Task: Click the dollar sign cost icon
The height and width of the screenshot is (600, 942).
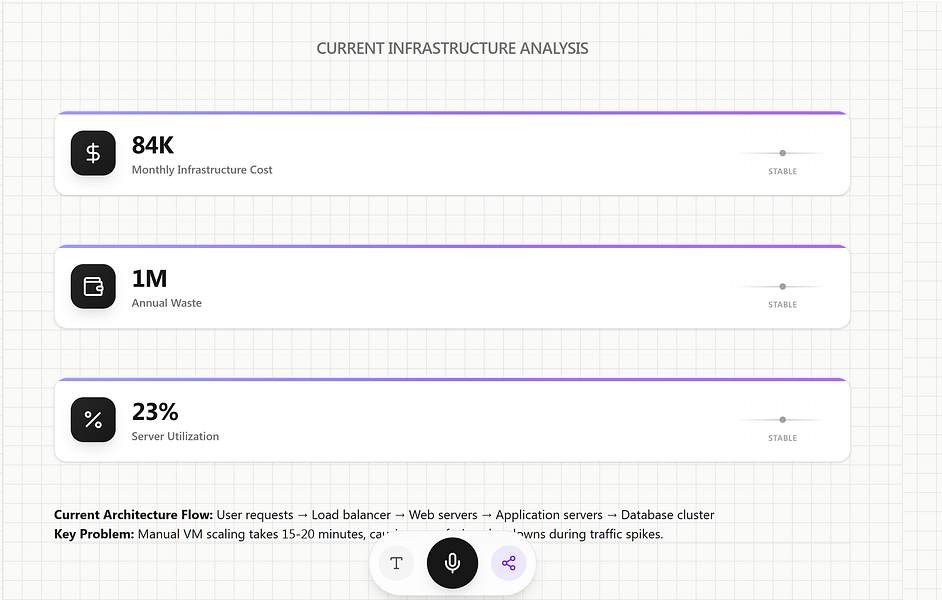Action: (x=93, y=153)
